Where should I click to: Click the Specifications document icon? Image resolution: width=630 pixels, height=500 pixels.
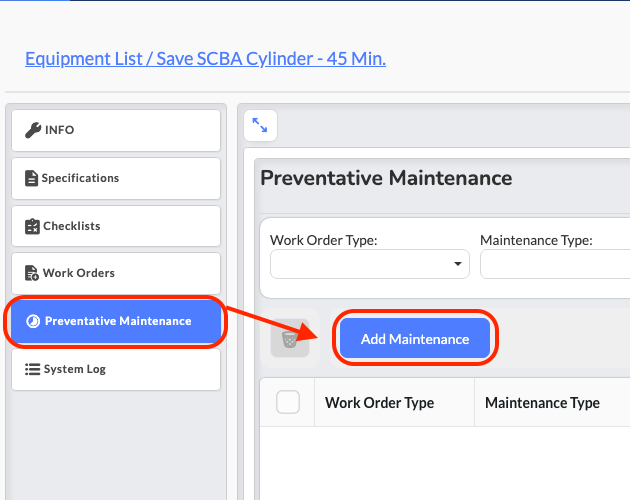coord(32,178)
